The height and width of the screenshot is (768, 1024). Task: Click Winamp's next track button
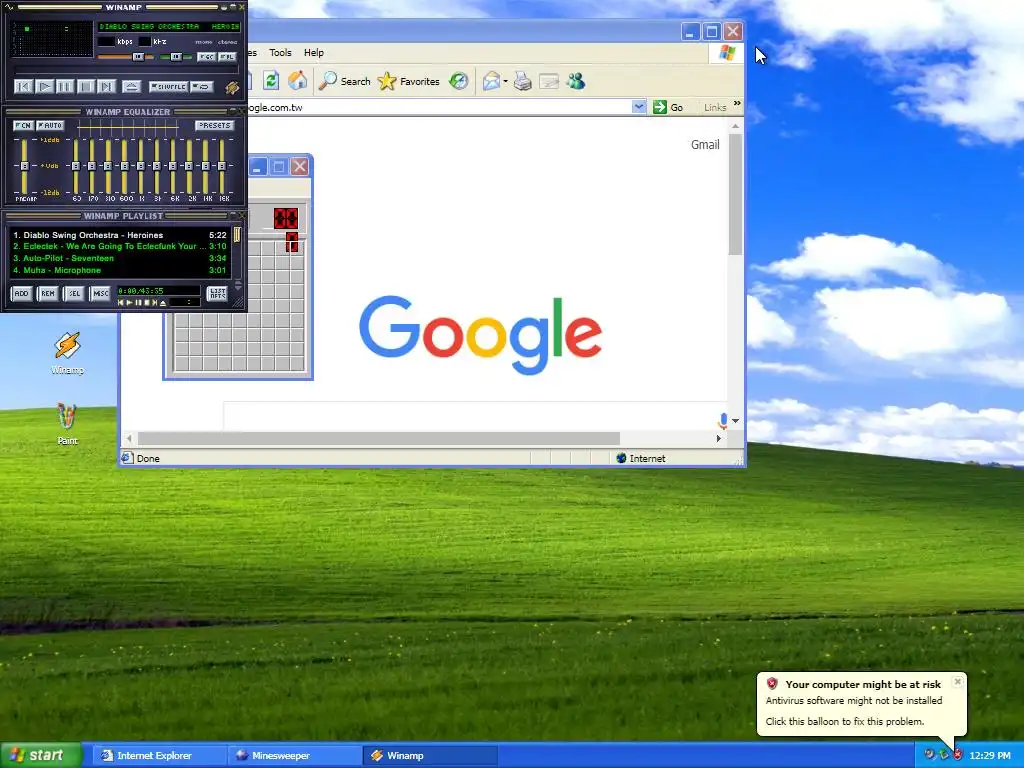tap(106, 86)
